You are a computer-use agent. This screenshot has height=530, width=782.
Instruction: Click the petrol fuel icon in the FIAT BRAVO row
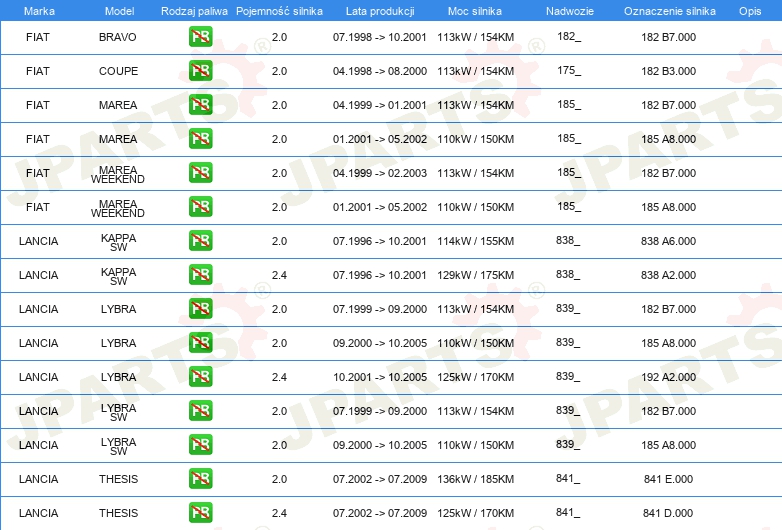[x=200, y=36]
